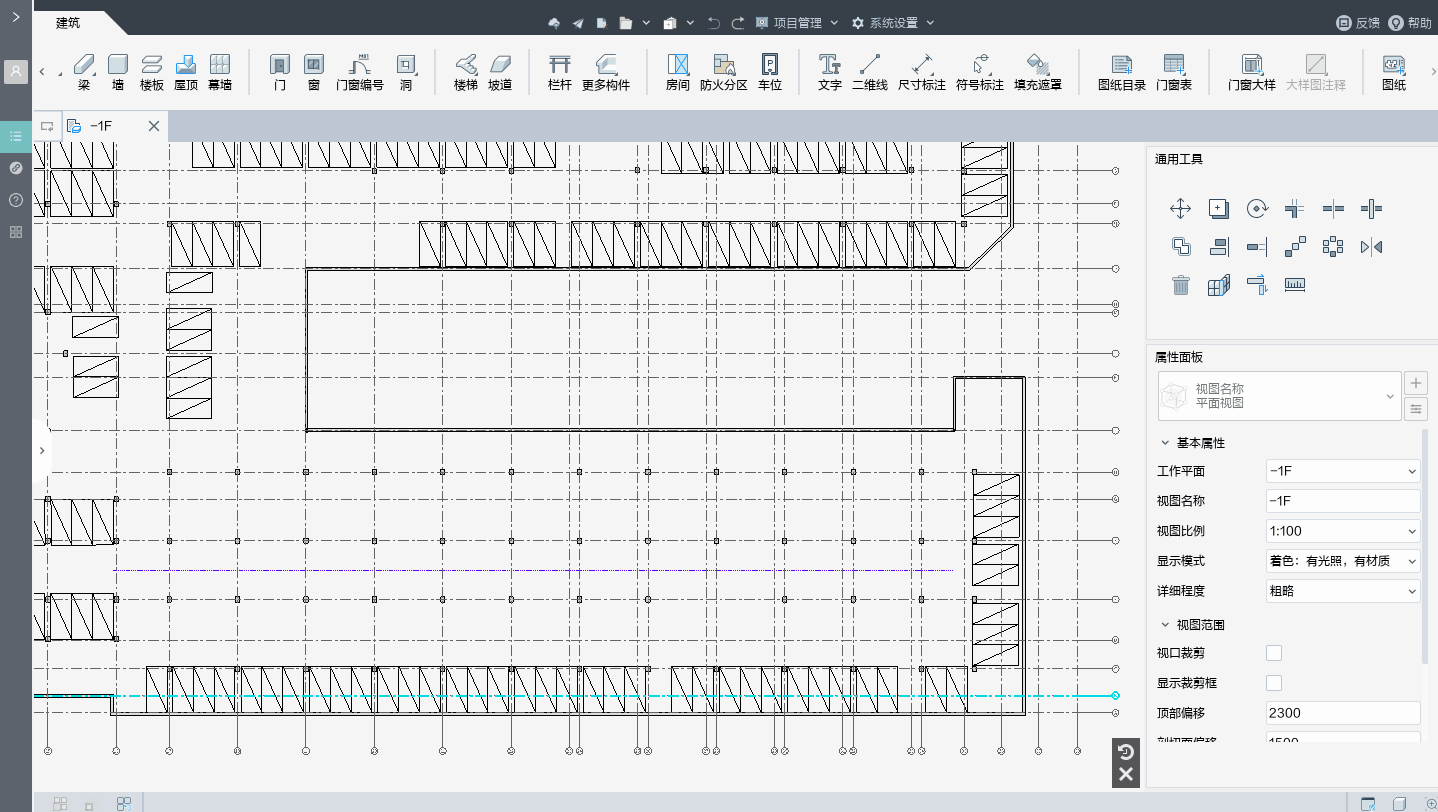The image size is (1438, 812).
Task: Click the cloud upload icon
Action: (x=555, y=23)
